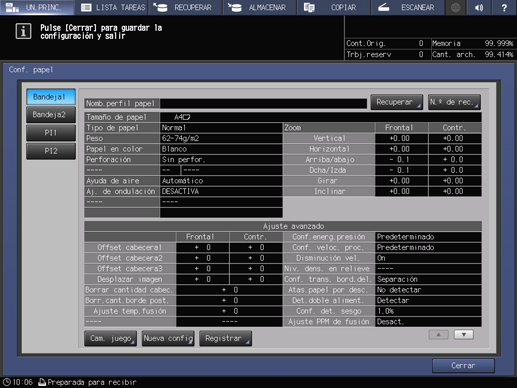
Task: Click Borrar cantidad cabec. value
Action: (x=229, y=290)
